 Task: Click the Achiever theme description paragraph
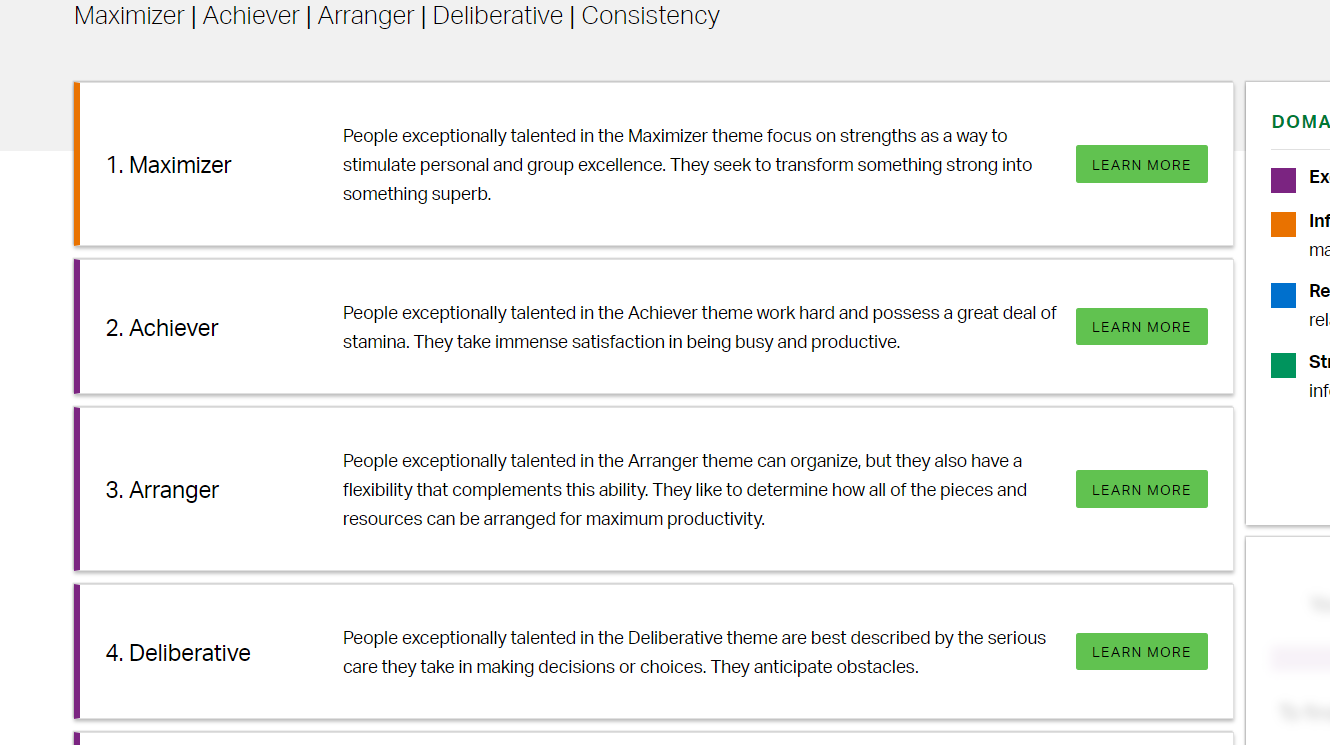700,327
